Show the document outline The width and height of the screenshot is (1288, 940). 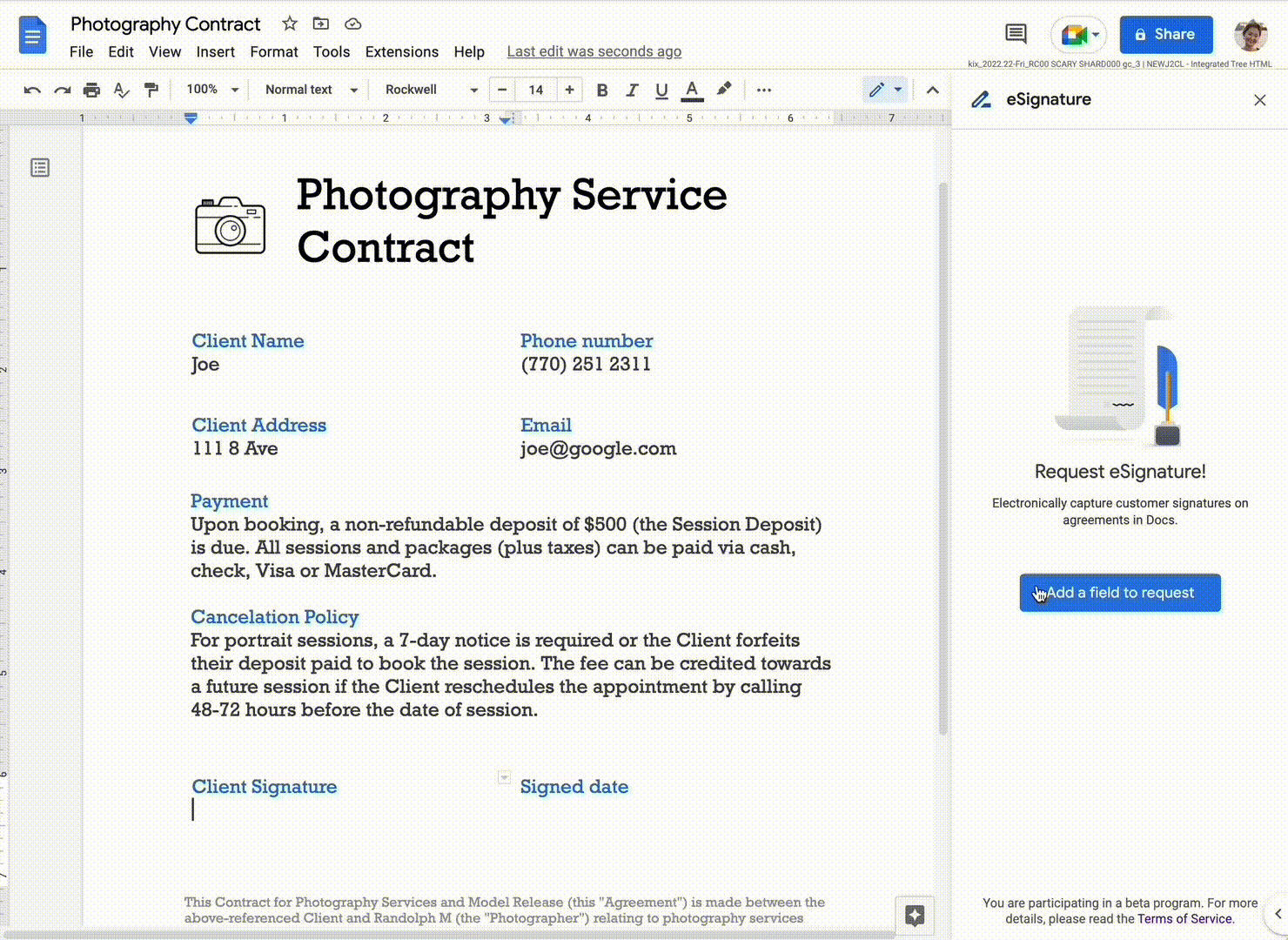click(x=40, y=167)
